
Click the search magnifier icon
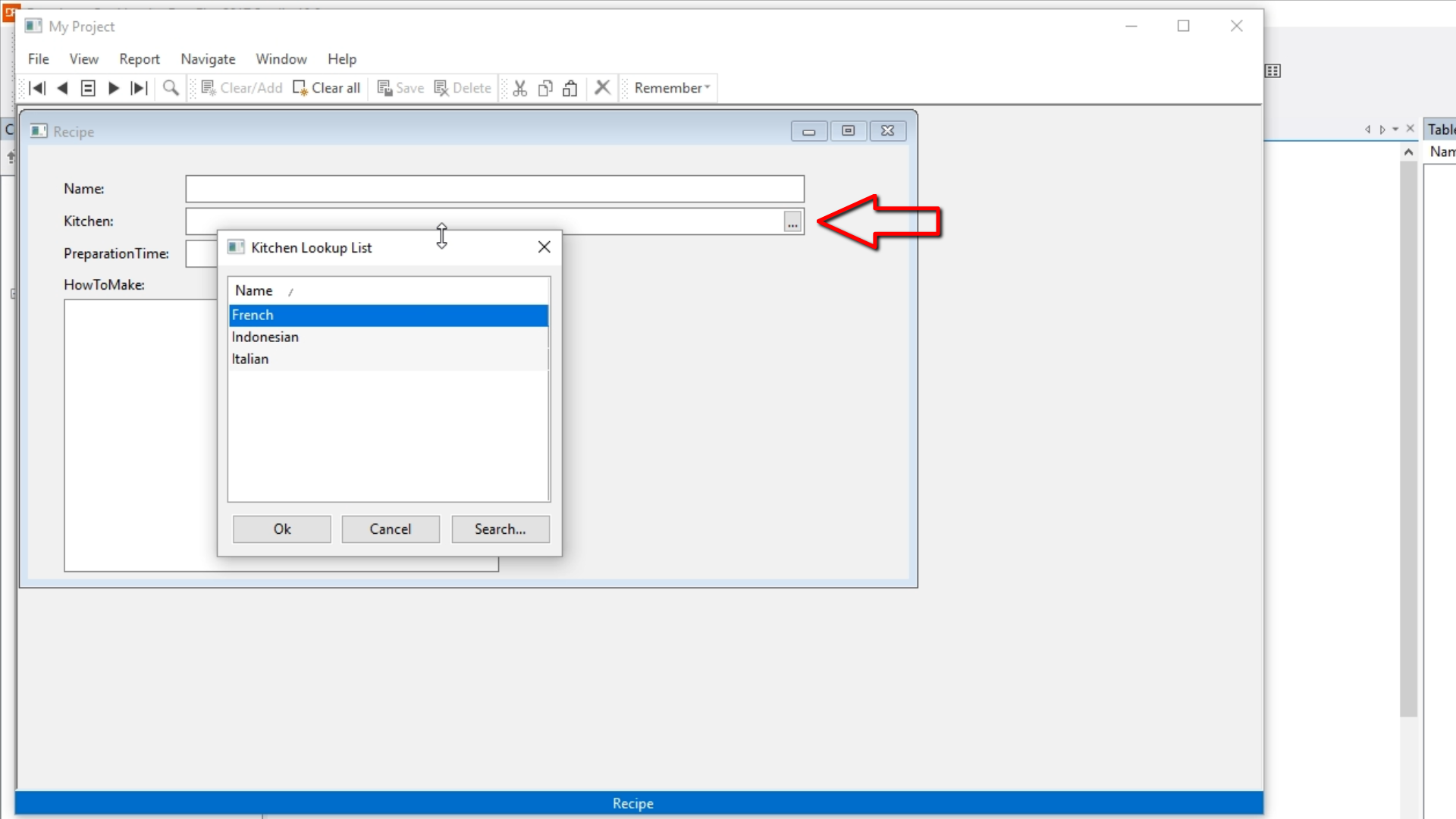coord(171,88)
